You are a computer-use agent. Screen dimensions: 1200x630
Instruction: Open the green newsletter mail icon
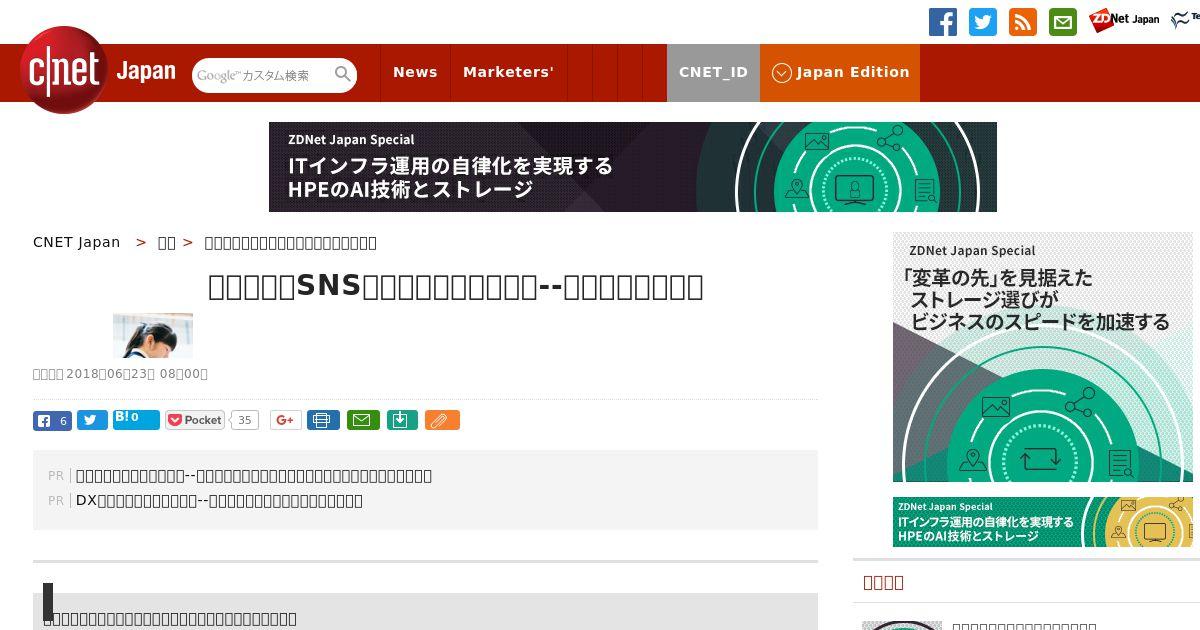(x=1063, y=22)
